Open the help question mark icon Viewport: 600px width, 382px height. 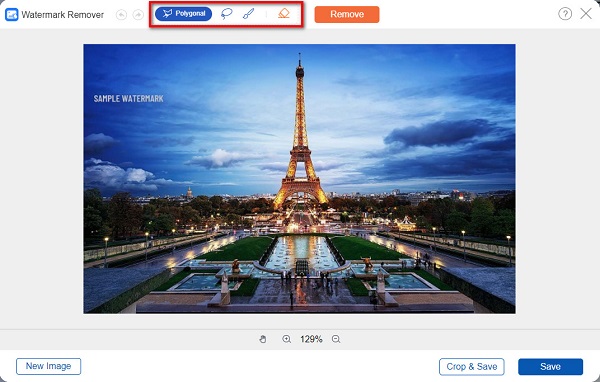[x=565, y=14]
